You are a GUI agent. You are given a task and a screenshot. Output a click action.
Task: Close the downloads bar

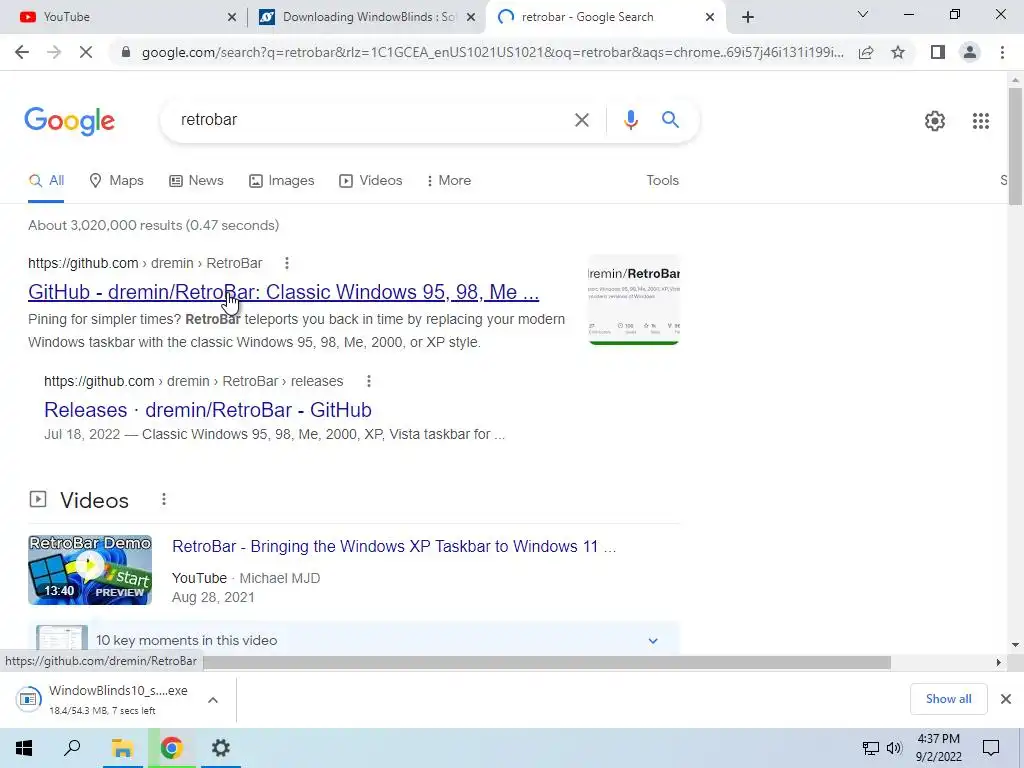point(1006,699)
